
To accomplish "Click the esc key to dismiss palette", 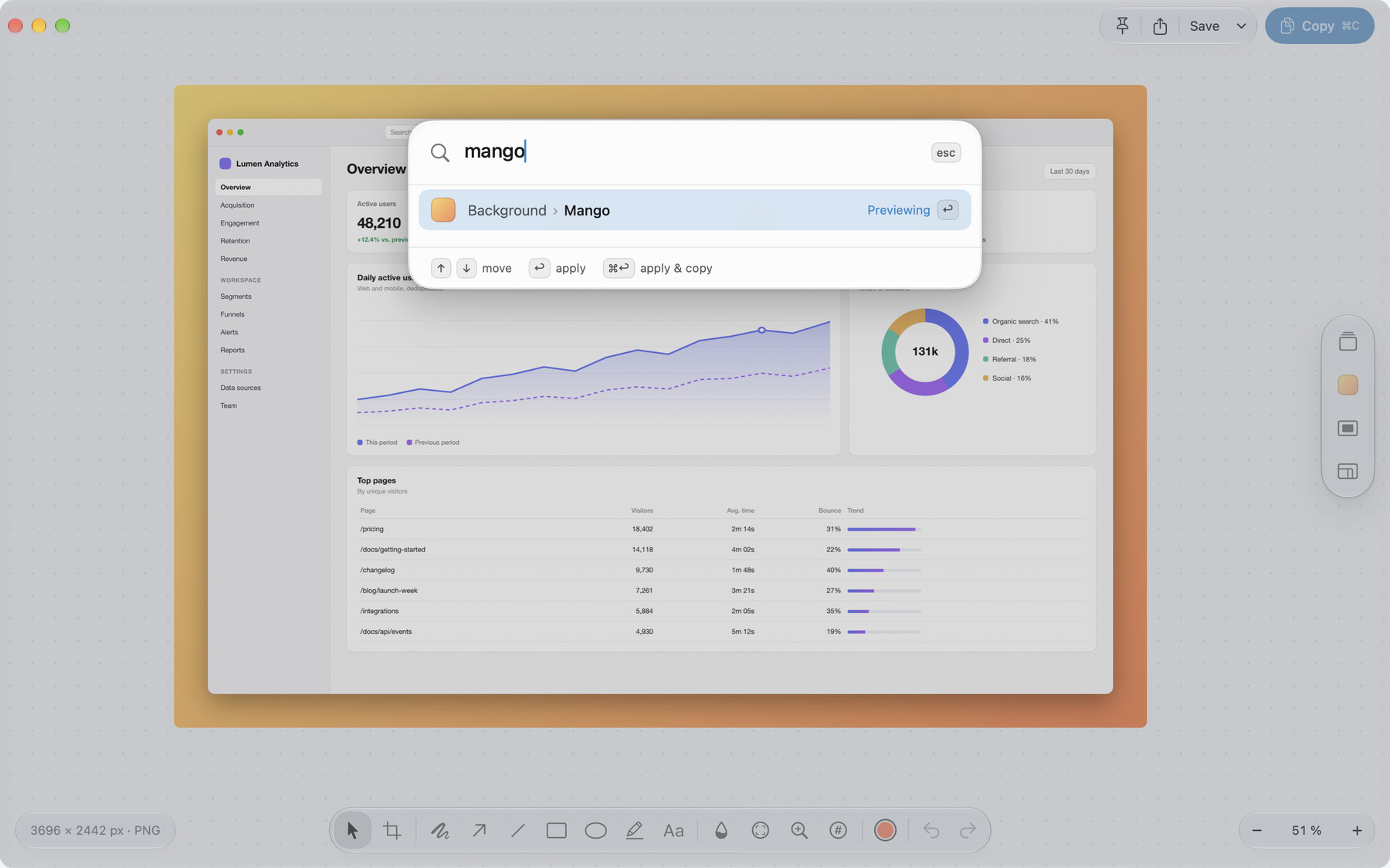I will (946, 153).
